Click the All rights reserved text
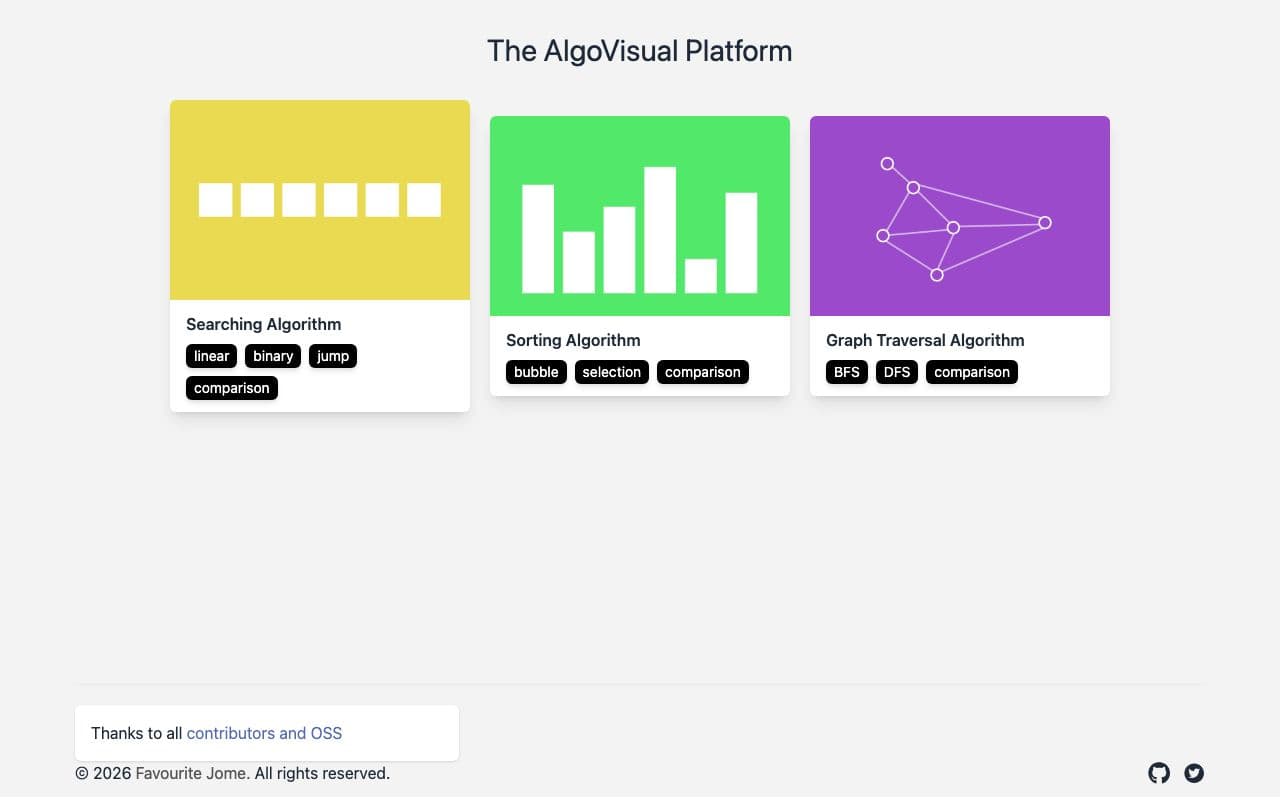This screenshot has height=800, width=1280. (x=322, y=773)
